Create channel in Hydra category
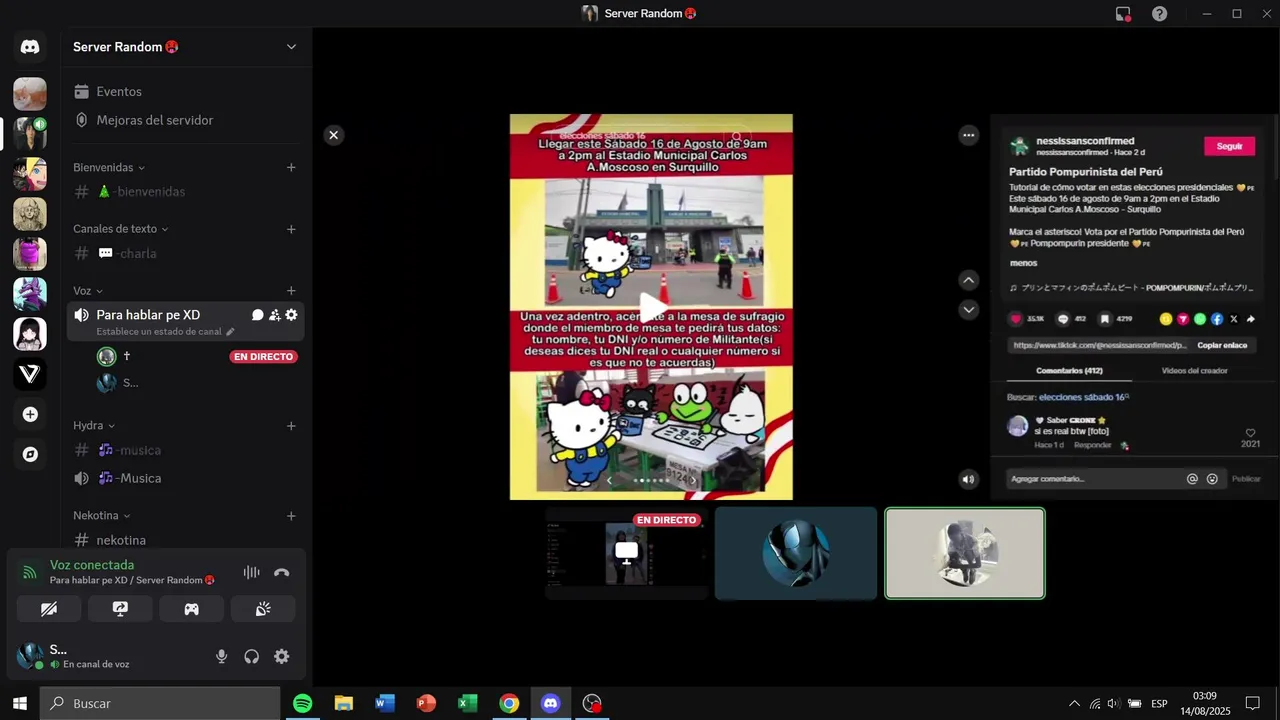This screenshot has height=720, width=1280. pos(291,426)
